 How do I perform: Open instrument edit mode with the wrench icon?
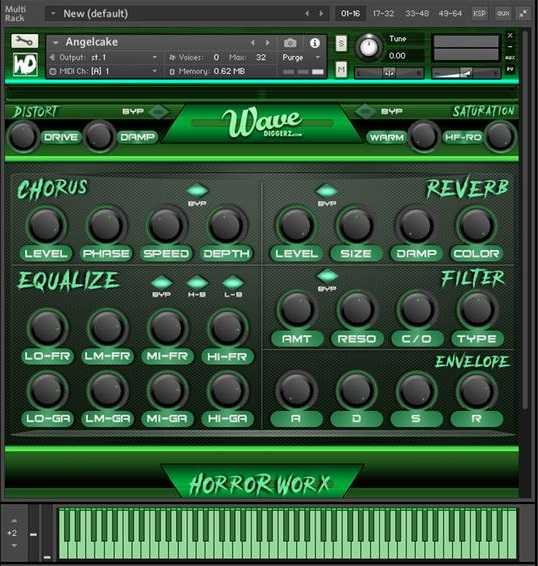tap(24, 42)
